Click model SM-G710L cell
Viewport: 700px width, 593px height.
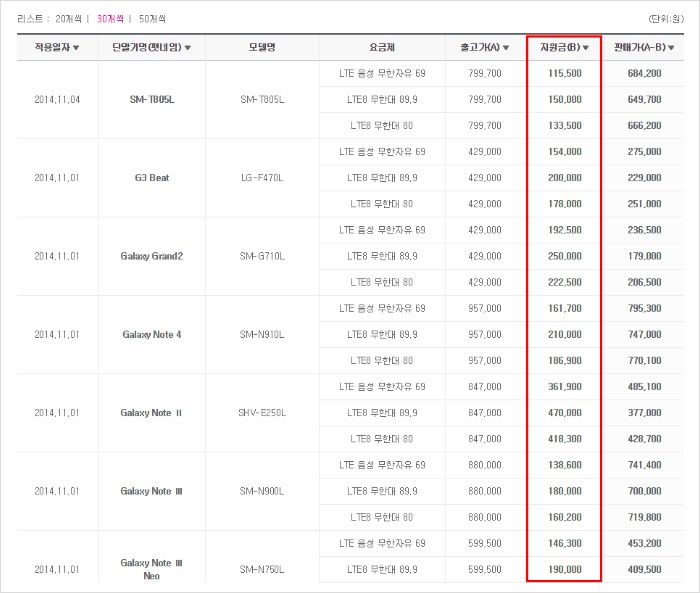262,256
